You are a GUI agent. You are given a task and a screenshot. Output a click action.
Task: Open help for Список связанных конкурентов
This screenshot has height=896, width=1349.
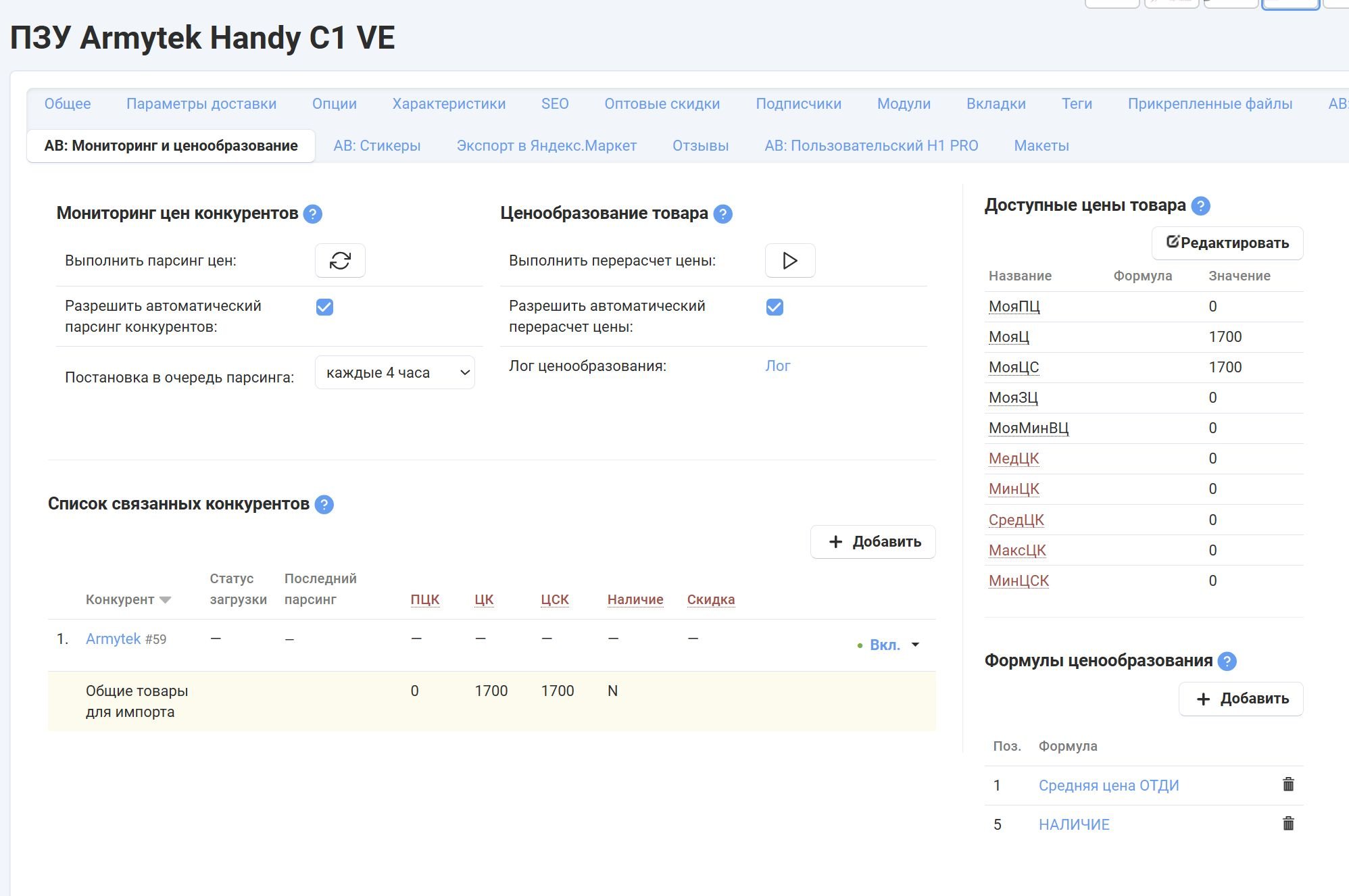324,505
